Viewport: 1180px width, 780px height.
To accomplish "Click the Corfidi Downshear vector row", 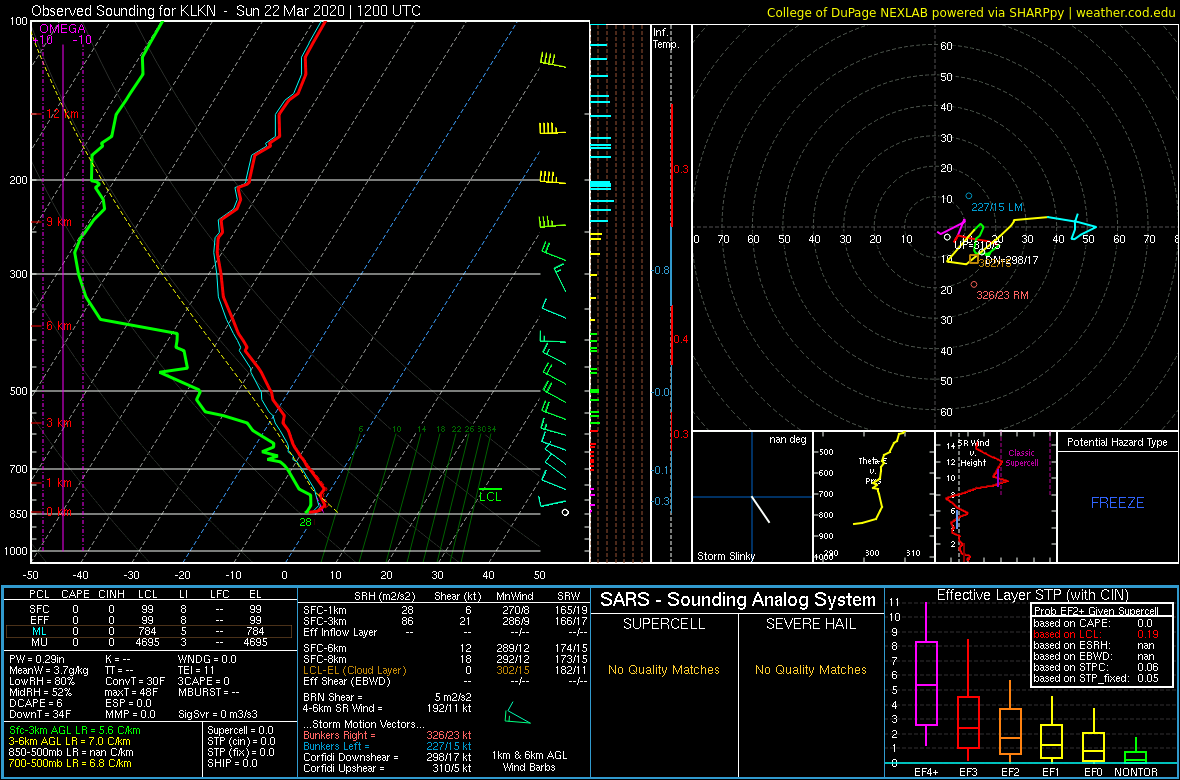I will click(387, 757).
